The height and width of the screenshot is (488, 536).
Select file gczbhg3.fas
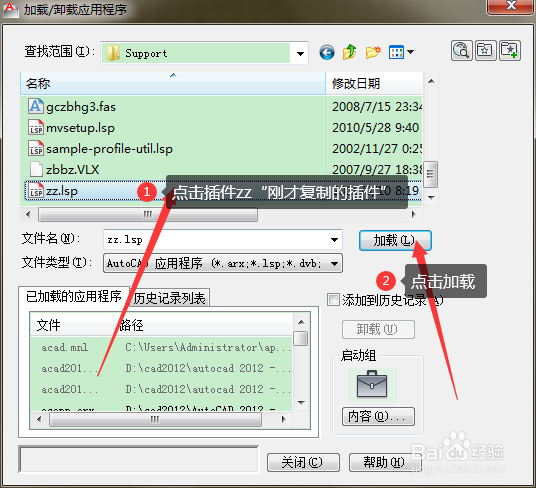pos(81,107)
